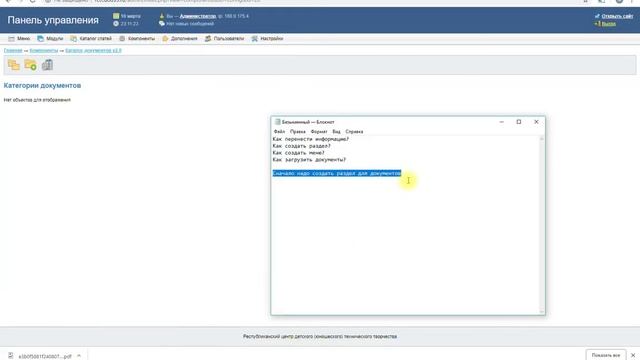Image resolution: width=640 pixels, height=360 pixels.
Task: Click the Notepad title bar document icon
Action: (x=277, y=122)
